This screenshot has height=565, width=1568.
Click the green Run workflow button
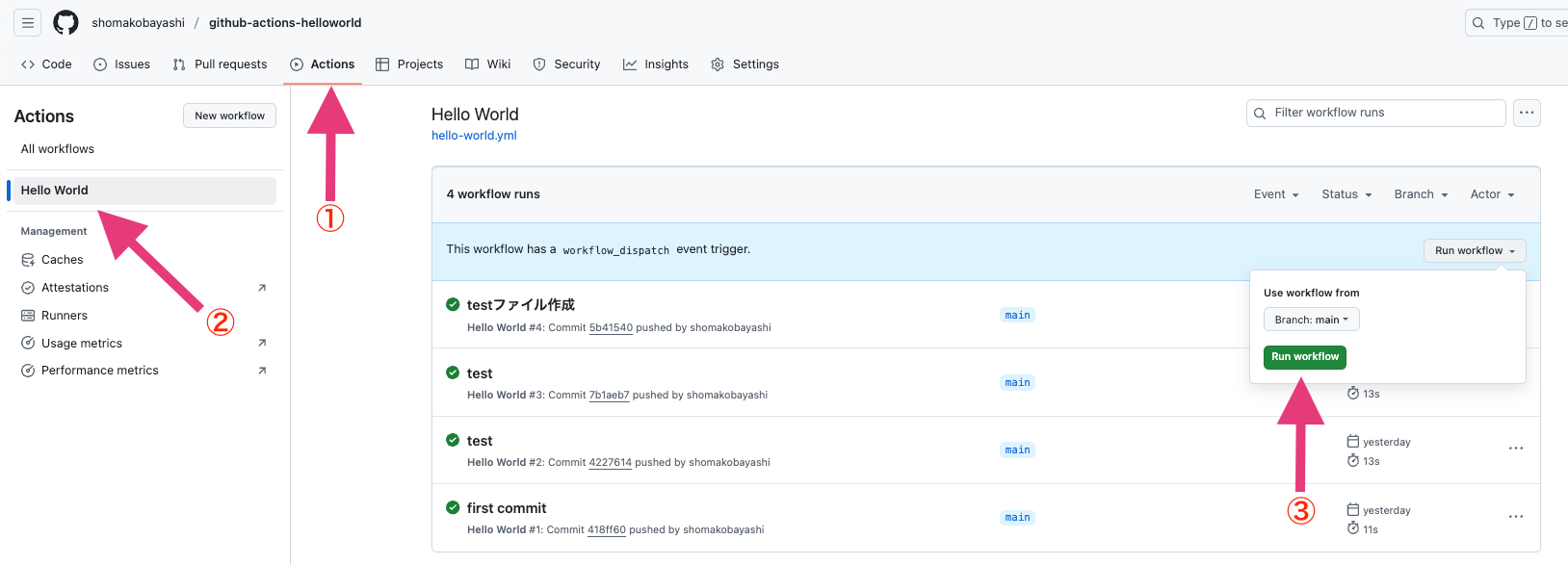click(x=1305, y=357)
